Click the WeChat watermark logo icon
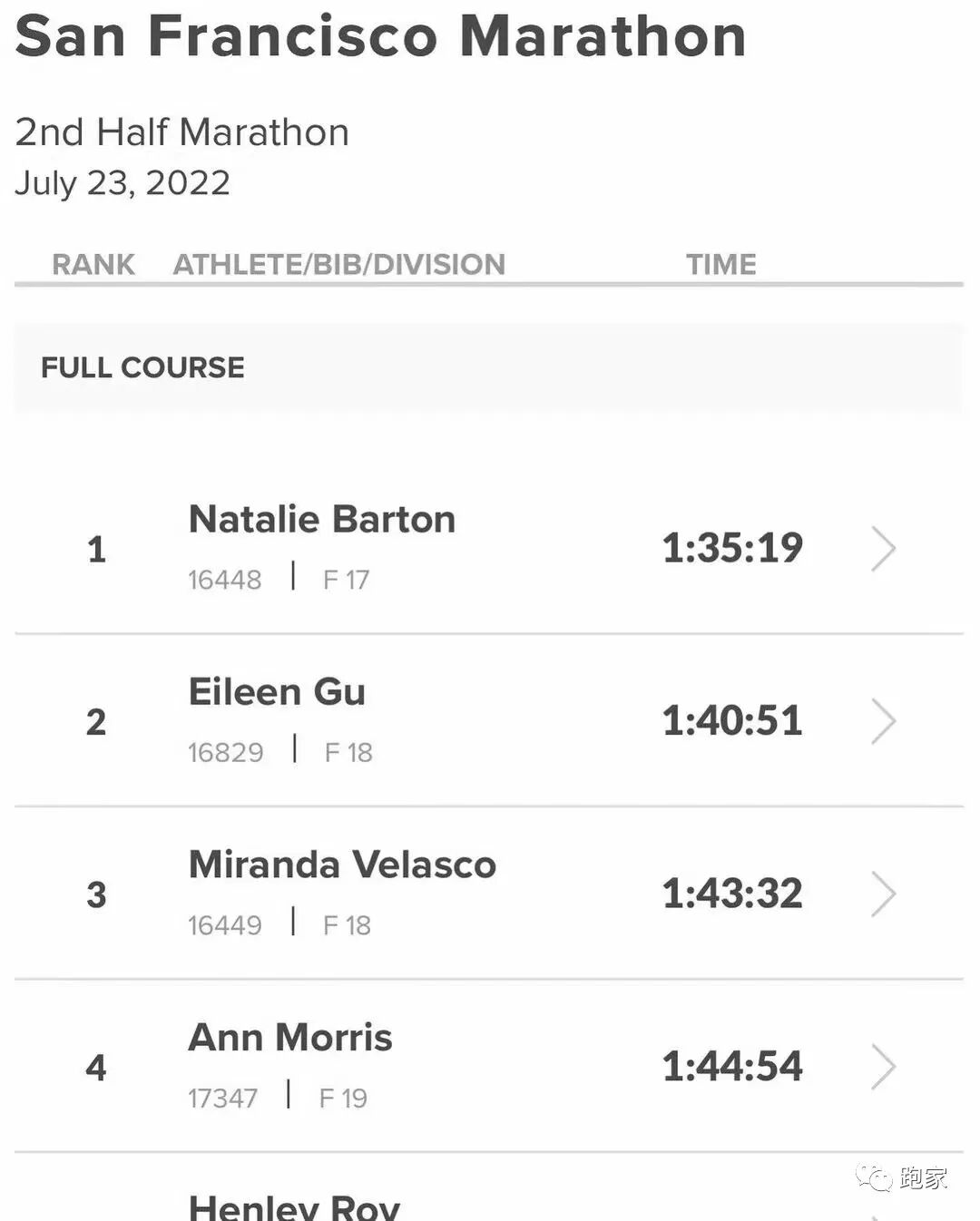Screen dimensions: 980x1221 pyautogui.click(x=875, y=1177)
